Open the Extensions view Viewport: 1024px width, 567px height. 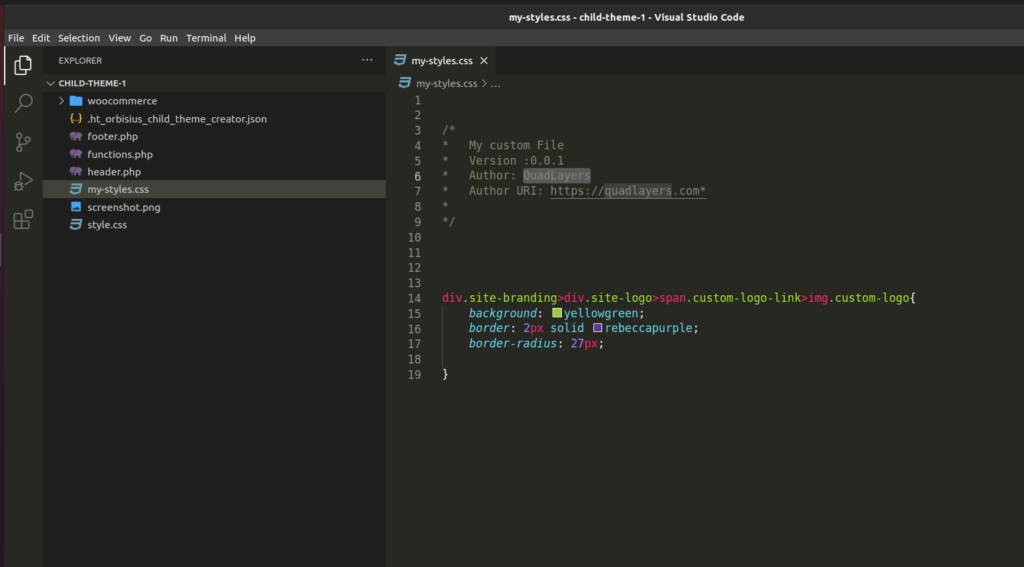click(24, 219)
